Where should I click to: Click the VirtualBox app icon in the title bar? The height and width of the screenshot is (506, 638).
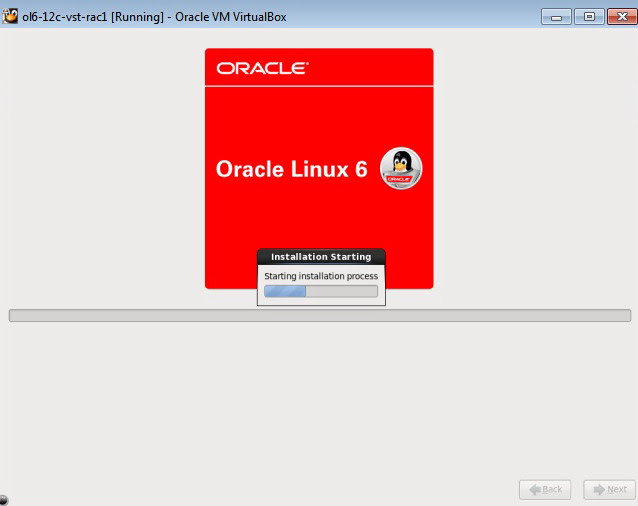(10, 16)
